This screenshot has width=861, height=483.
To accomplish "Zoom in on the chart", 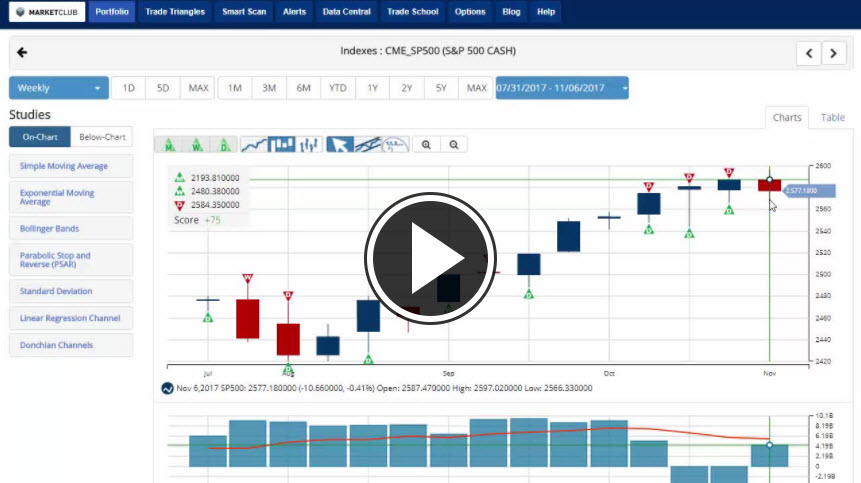I will click(427, 145).
